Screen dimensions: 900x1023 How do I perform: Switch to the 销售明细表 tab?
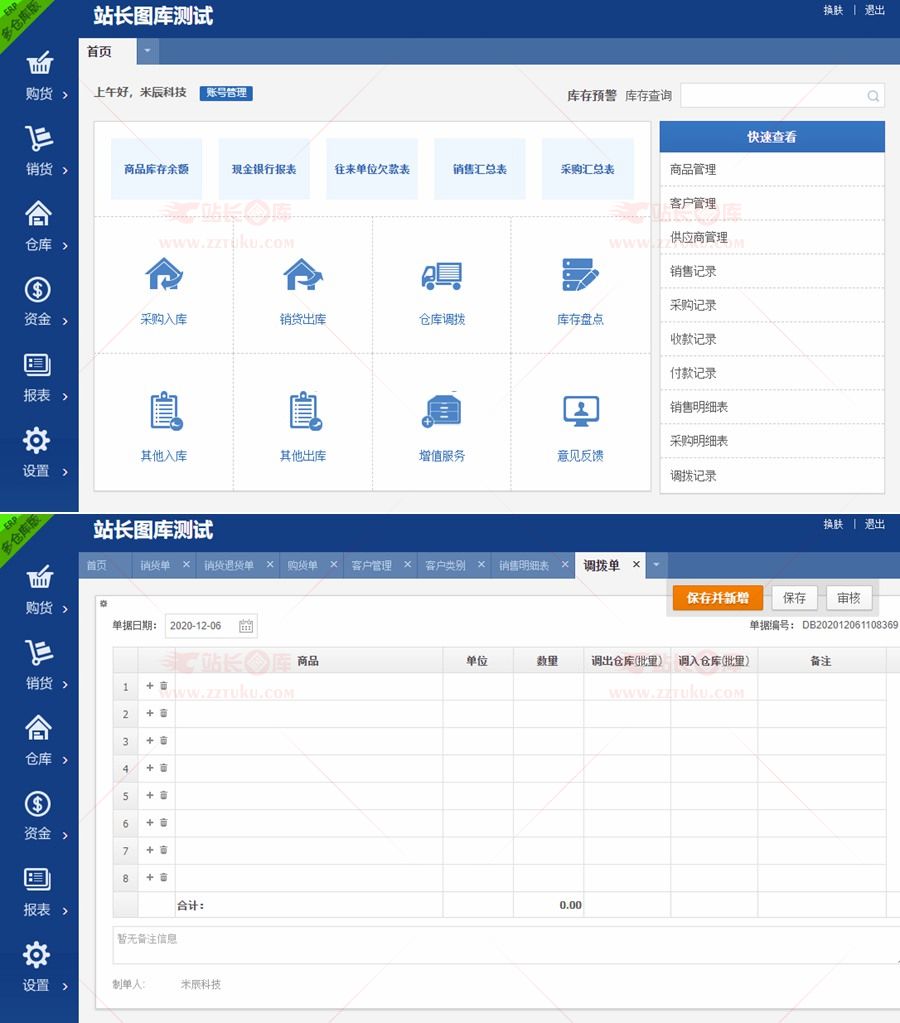(x=524, y=566)
